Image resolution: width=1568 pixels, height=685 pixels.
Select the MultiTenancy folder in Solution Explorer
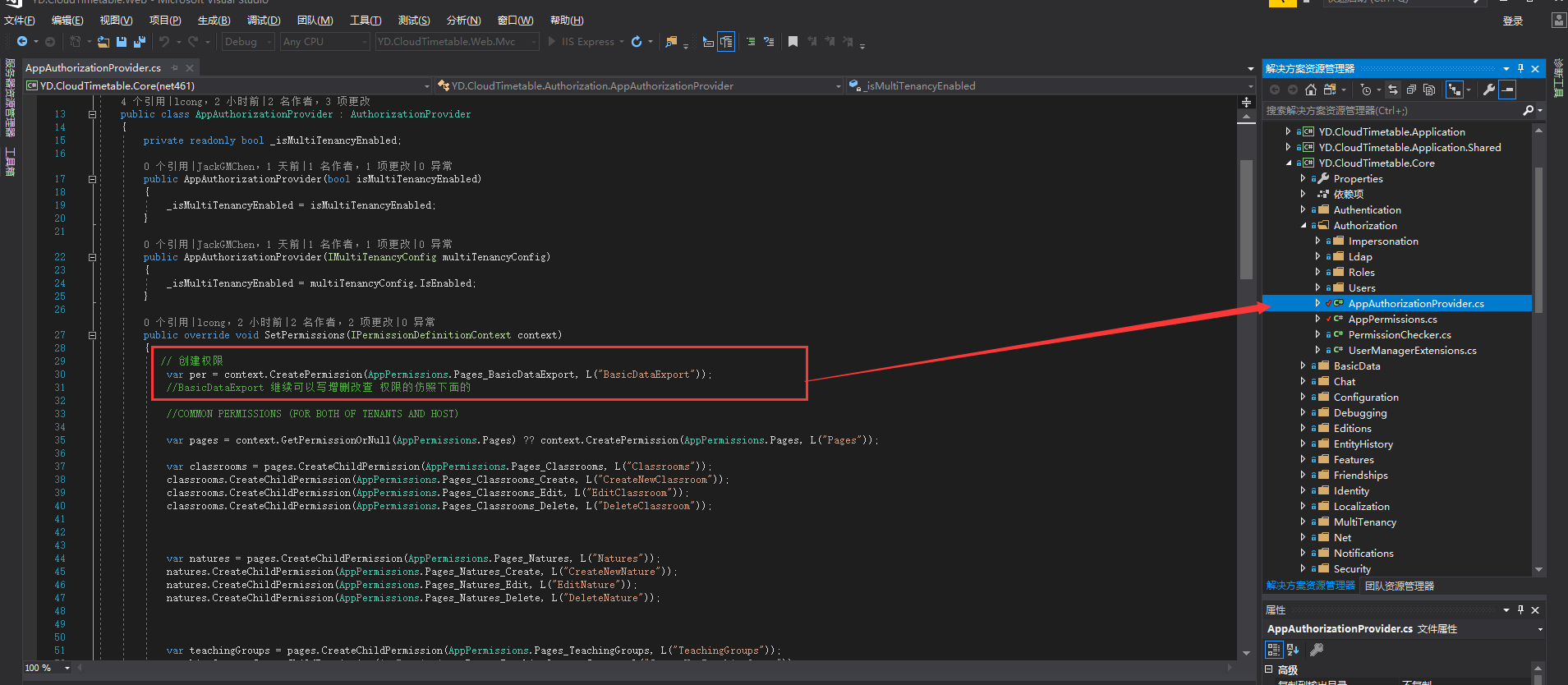(1364, 522)
